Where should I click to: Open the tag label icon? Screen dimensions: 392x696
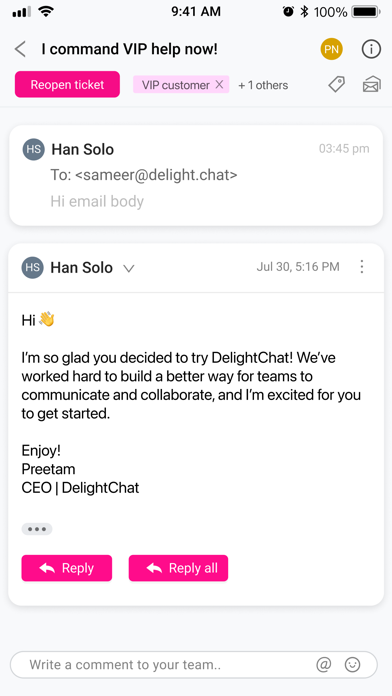point(337,84)
